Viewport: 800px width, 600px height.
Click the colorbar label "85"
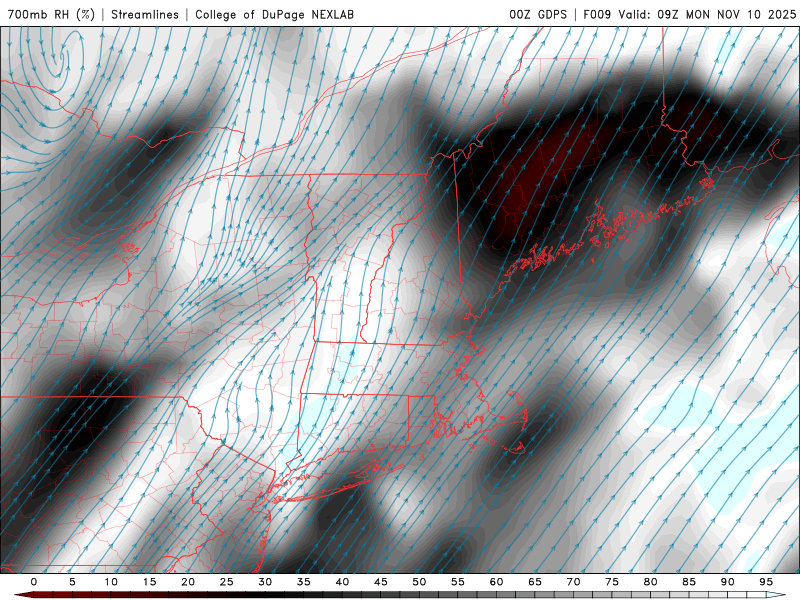[689, 582]
